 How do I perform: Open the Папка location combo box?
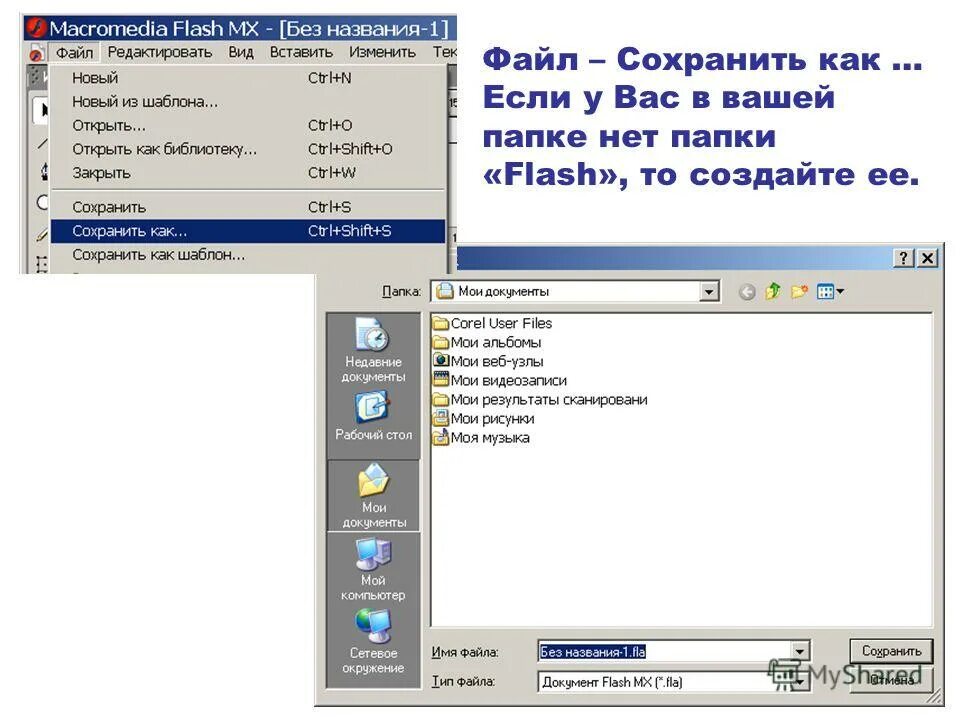(x=576, y=291)
